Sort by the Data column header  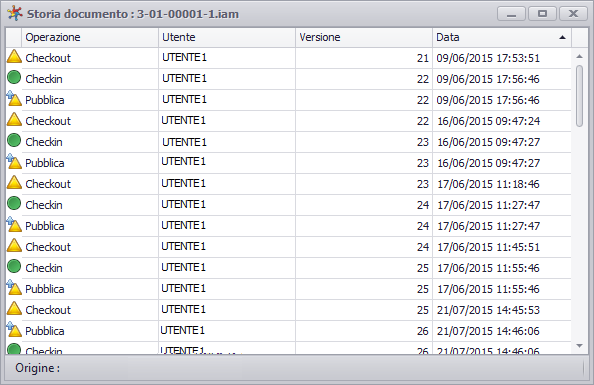click(502, 37)
